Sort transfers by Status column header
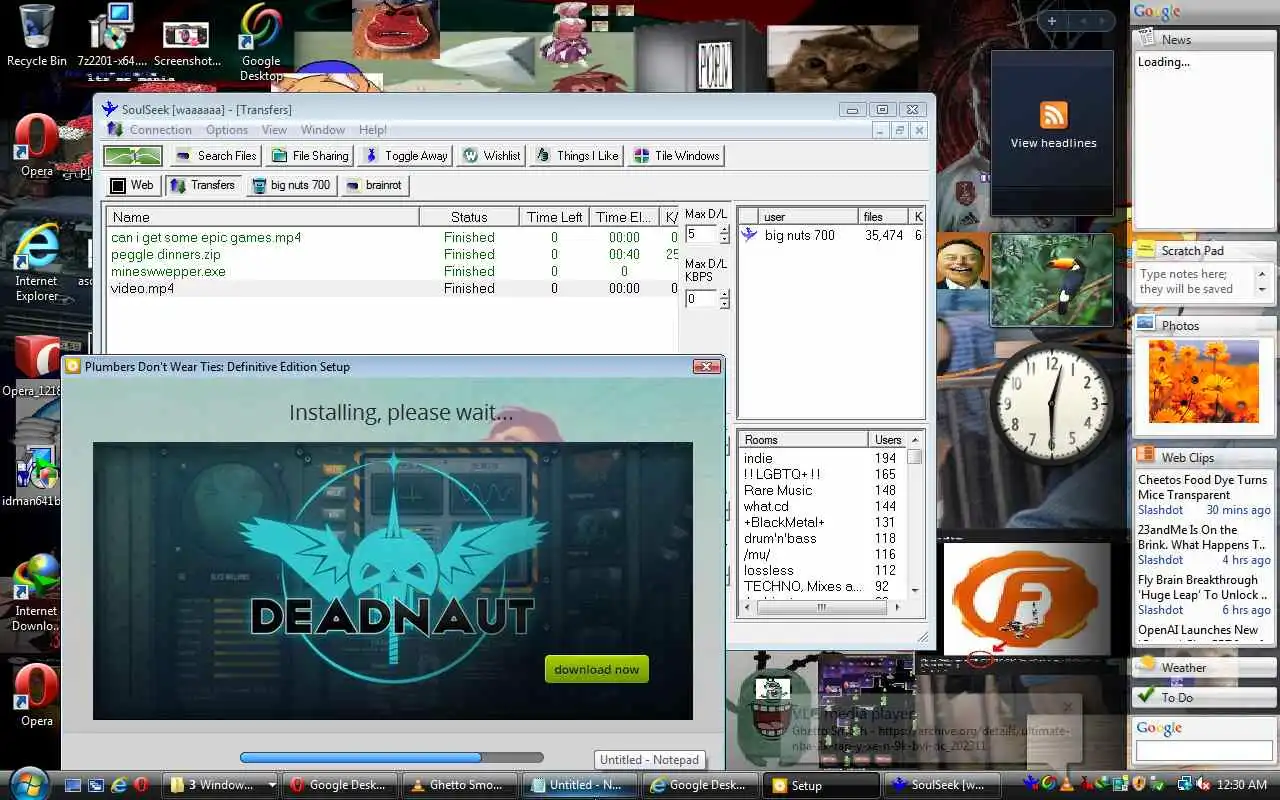 click(469, 217)
